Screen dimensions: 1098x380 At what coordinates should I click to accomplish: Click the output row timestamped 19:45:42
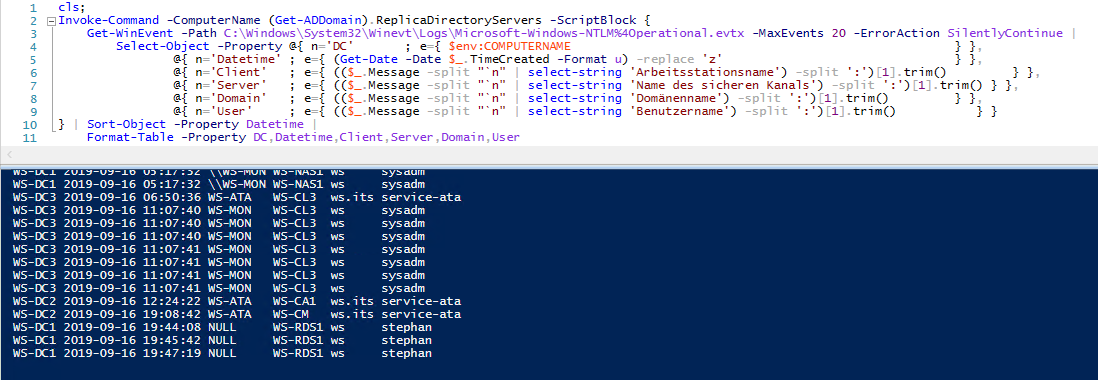click(x=222, y=340)
